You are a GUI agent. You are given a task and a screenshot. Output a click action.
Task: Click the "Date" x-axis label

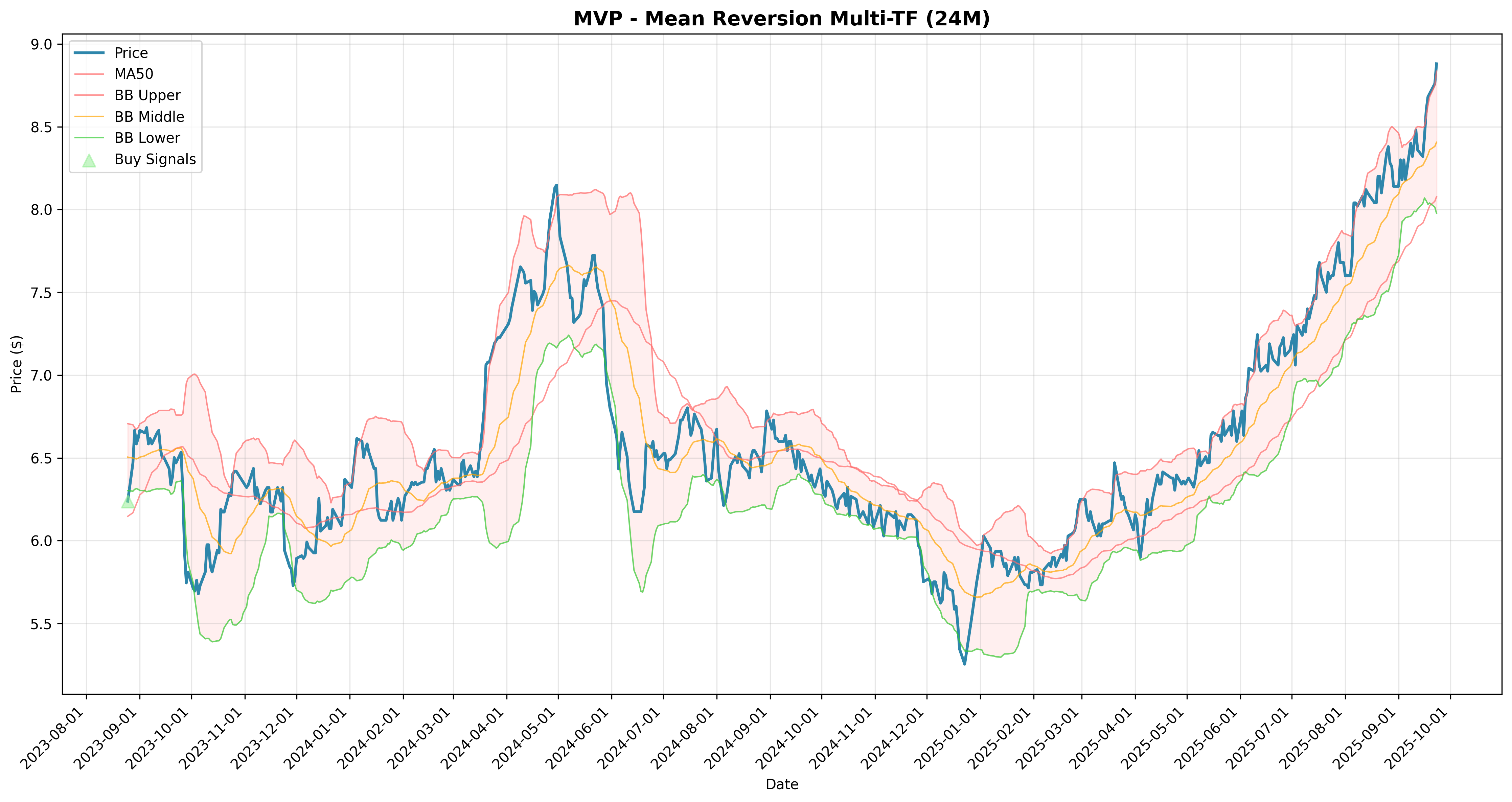coord(782,784)
